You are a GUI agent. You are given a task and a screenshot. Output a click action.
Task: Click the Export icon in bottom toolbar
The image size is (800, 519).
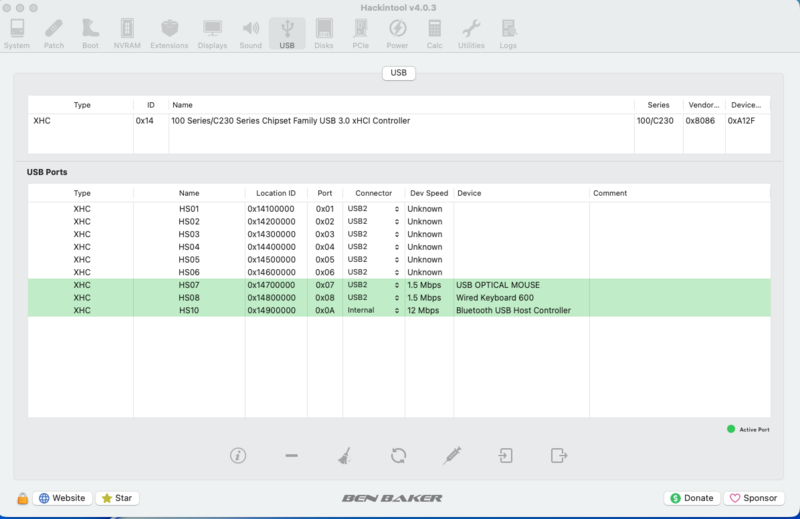(x=559, y=455)
